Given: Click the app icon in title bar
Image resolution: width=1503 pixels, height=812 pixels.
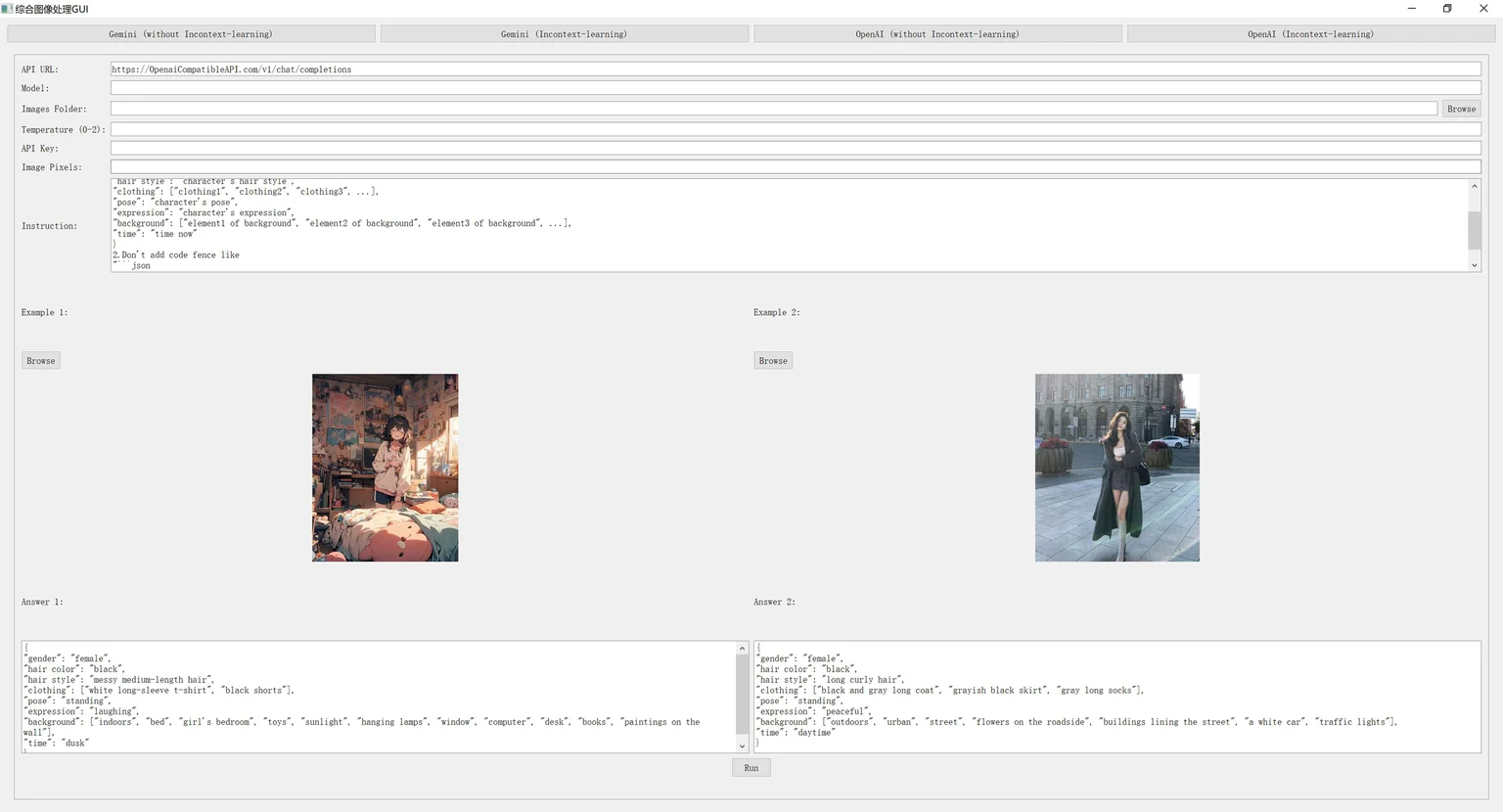Looking at the screenshot, I should pyautogui.click(x=7, y=9).
